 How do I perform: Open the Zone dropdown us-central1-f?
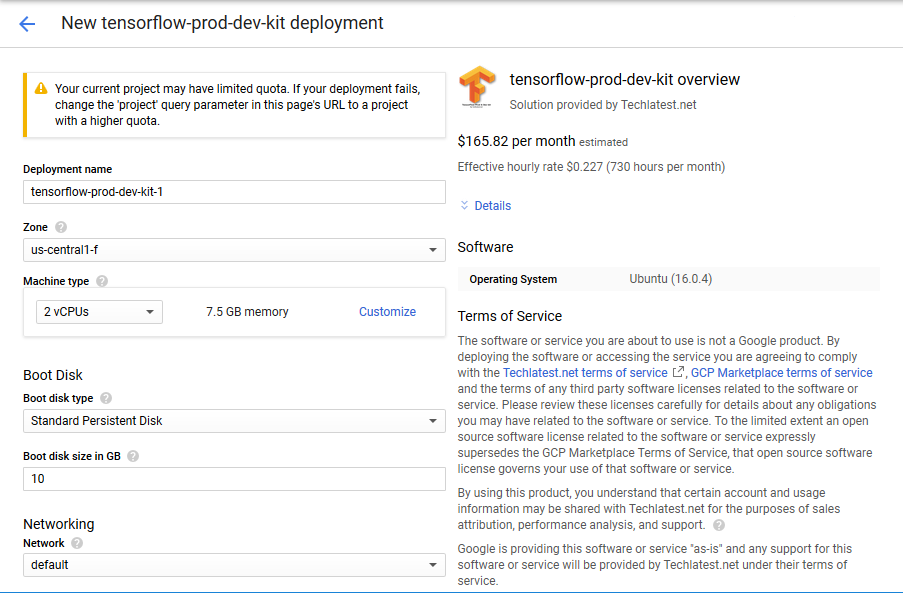[x=234, y=250]
